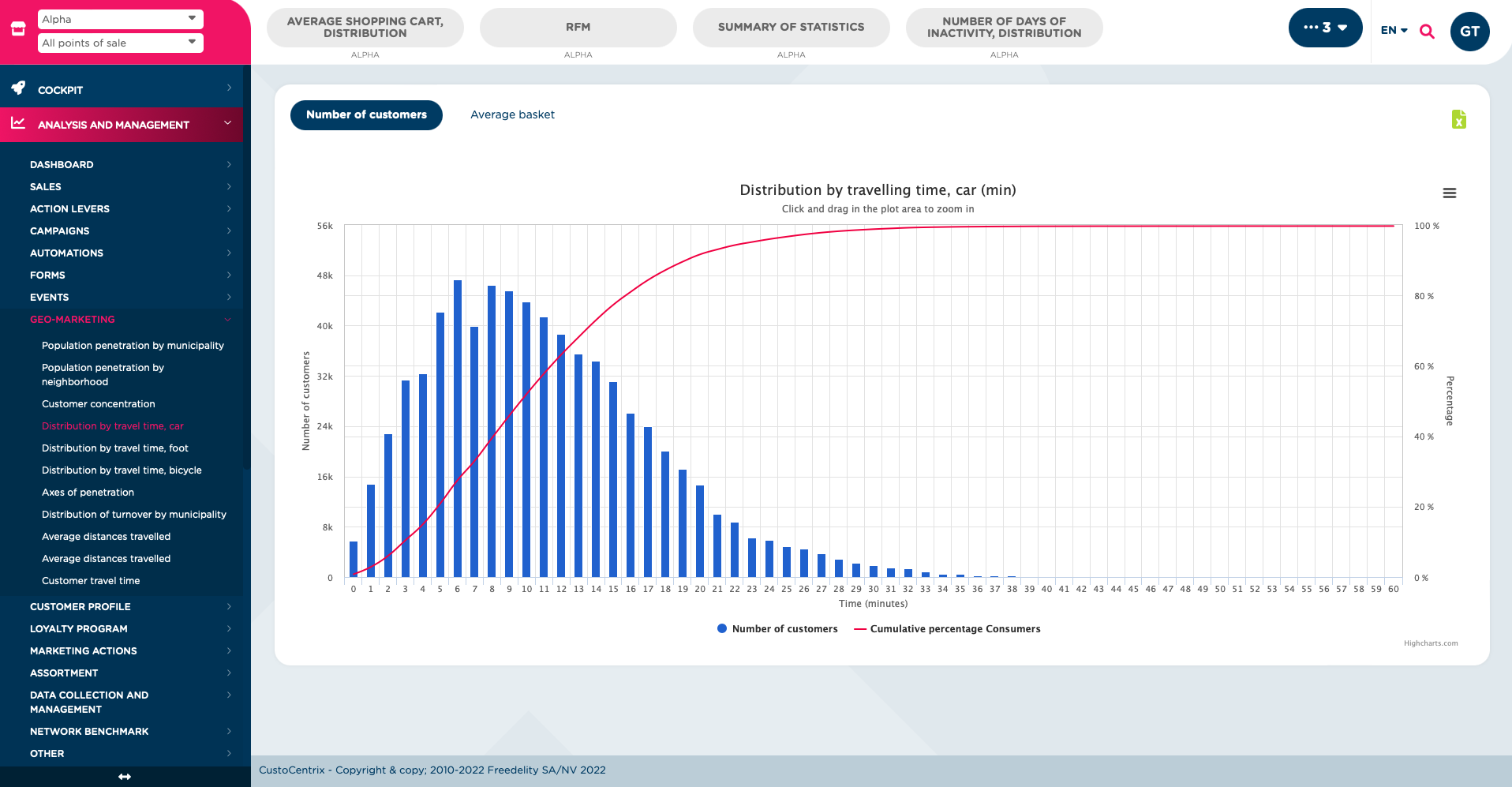Switch to the Average basket view

click(512, 114)
